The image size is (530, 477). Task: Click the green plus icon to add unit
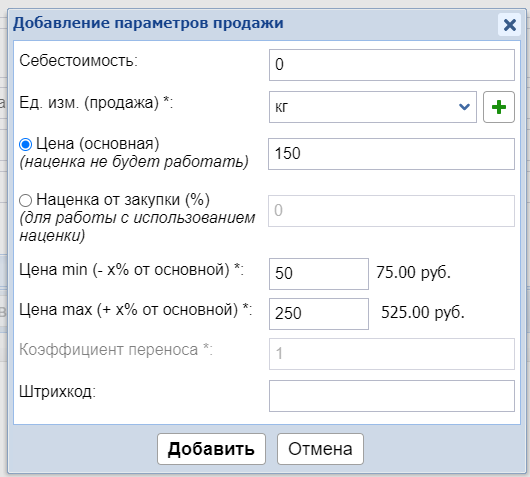[x=499, y=107]
